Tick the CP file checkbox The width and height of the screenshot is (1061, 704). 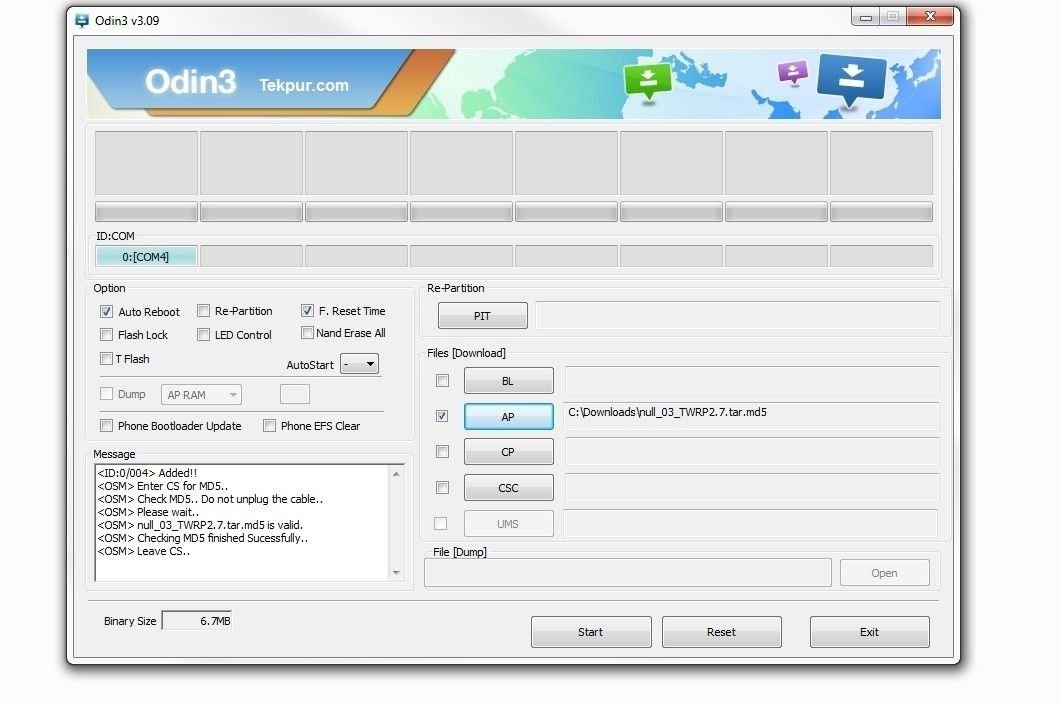[443, 452]
